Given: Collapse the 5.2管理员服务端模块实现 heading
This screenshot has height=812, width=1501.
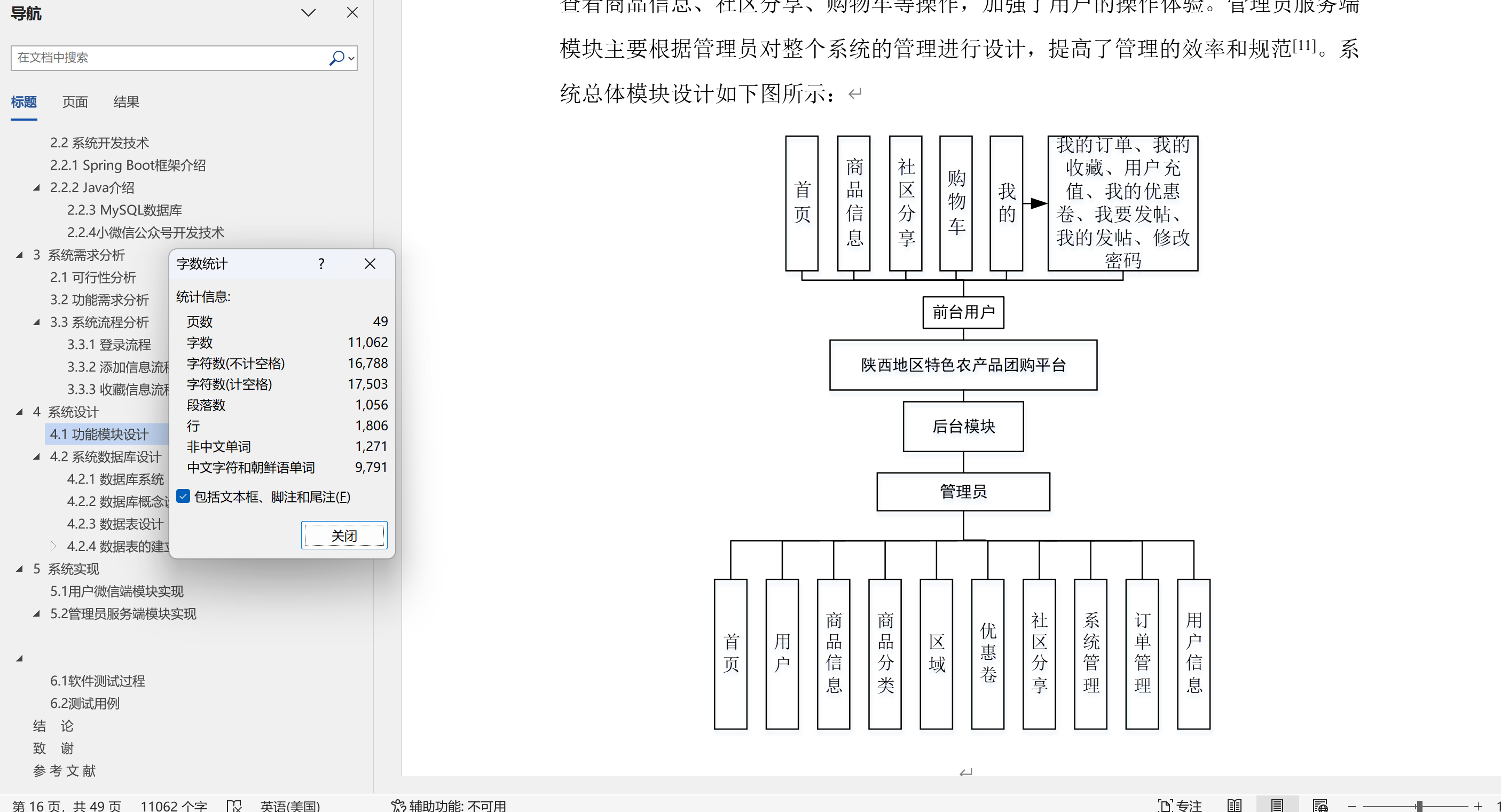Looking at the screenshot, I should 37,614.
